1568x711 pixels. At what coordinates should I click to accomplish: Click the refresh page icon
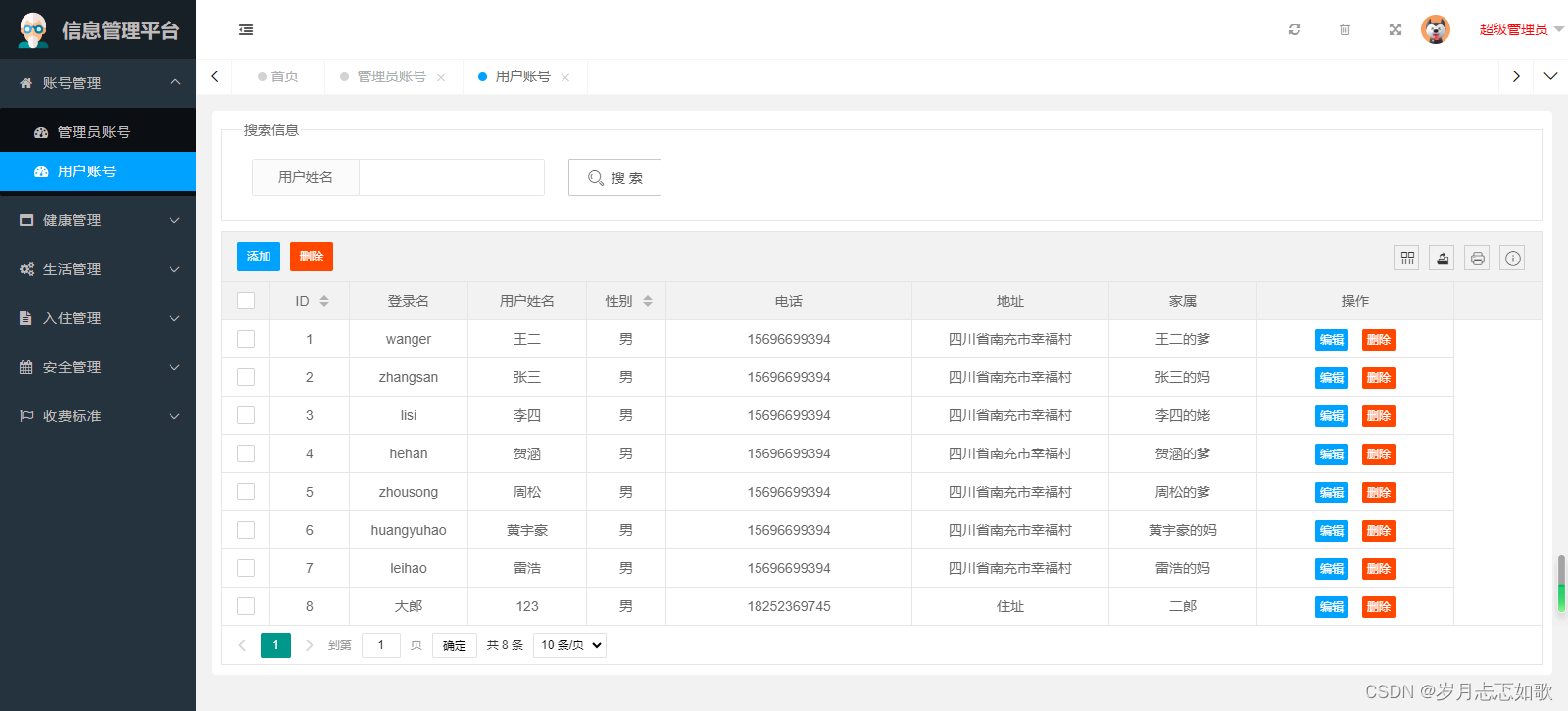tap(1295, 29)
